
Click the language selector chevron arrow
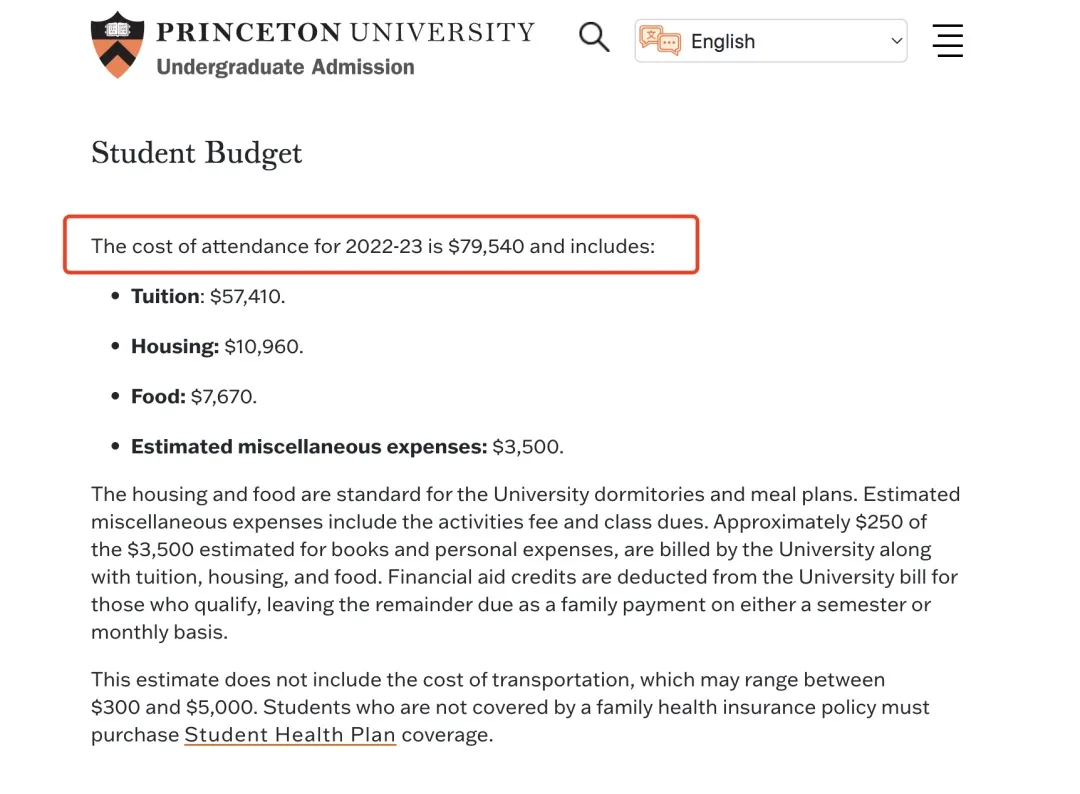[x=896, y=41]
